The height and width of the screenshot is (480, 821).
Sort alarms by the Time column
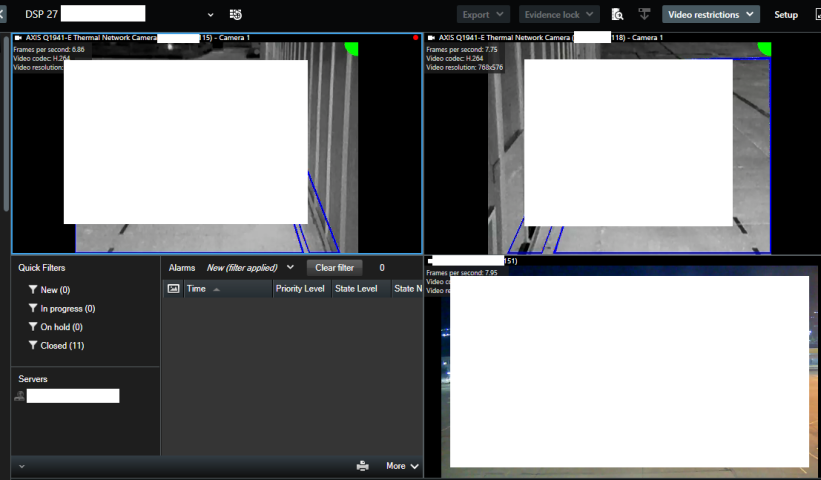click(x=197, y=288)
